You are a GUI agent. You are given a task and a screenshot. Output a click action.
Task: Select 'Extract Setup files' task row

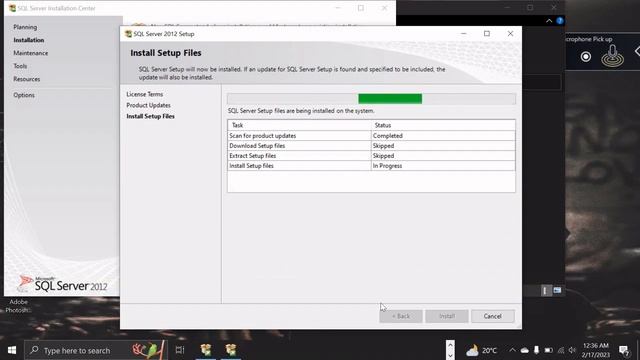click(371, 156)
